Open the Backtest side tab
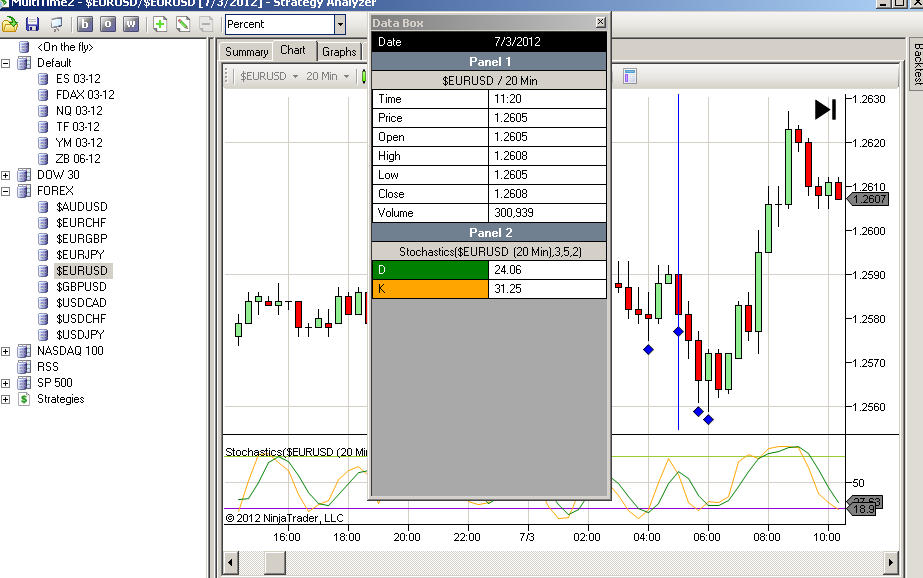923x578 pixels. pyautogui.click(x=917, y=64)
